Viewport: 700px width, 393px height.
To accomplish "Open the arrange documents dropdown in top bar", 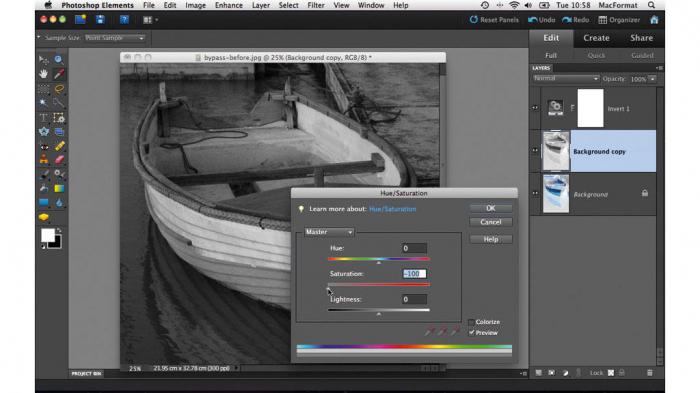I will pyautogui.click(x=150, y=20).
